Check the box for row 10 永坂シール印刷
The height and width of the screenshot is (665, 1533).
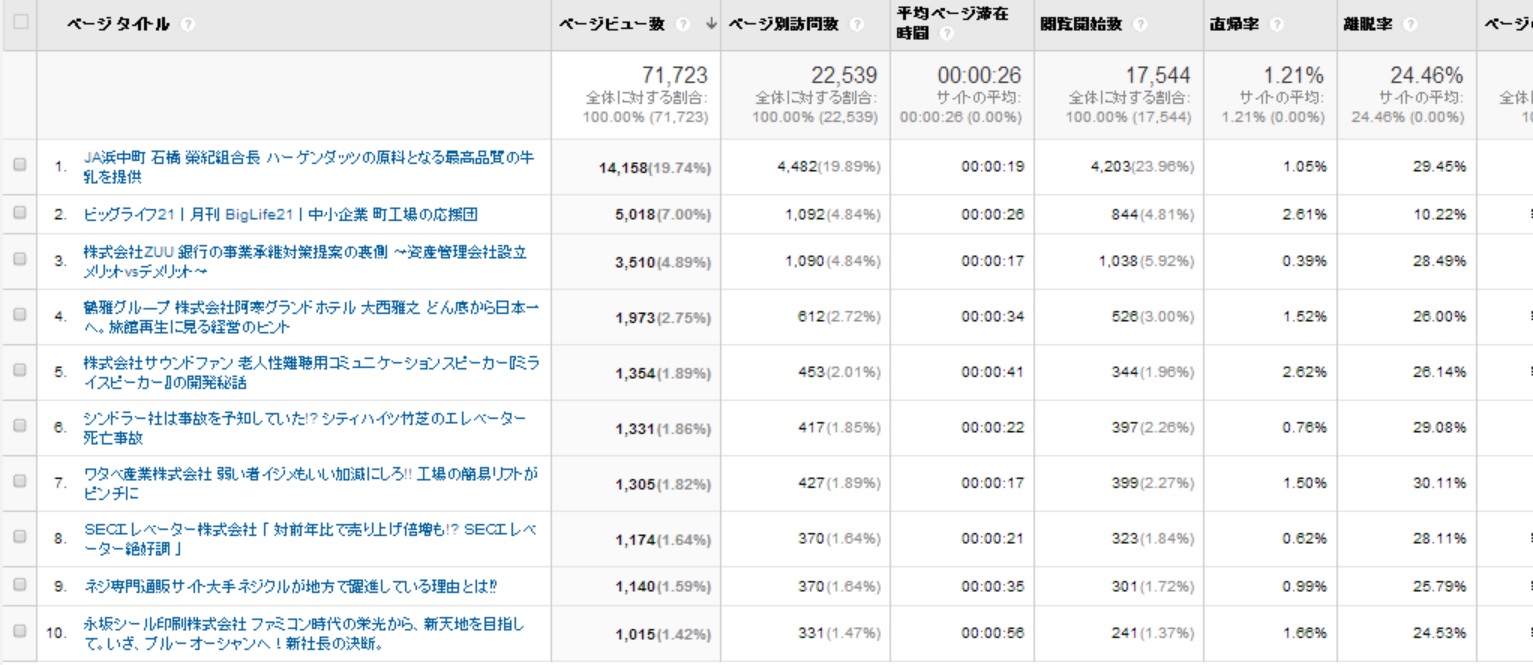pos(20,632)
